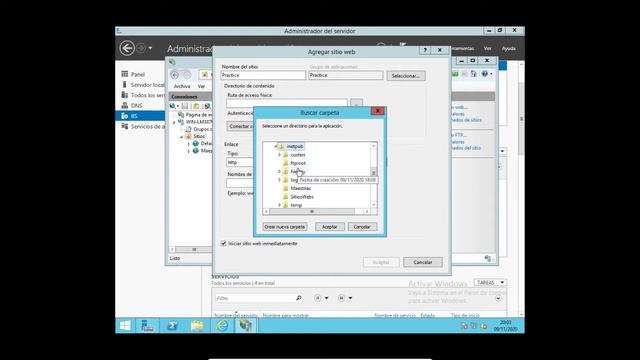Click the DNS icon in the sidebar
Image resolution: width=640 pixels, height=360 pixels.
tap(124, 105)
